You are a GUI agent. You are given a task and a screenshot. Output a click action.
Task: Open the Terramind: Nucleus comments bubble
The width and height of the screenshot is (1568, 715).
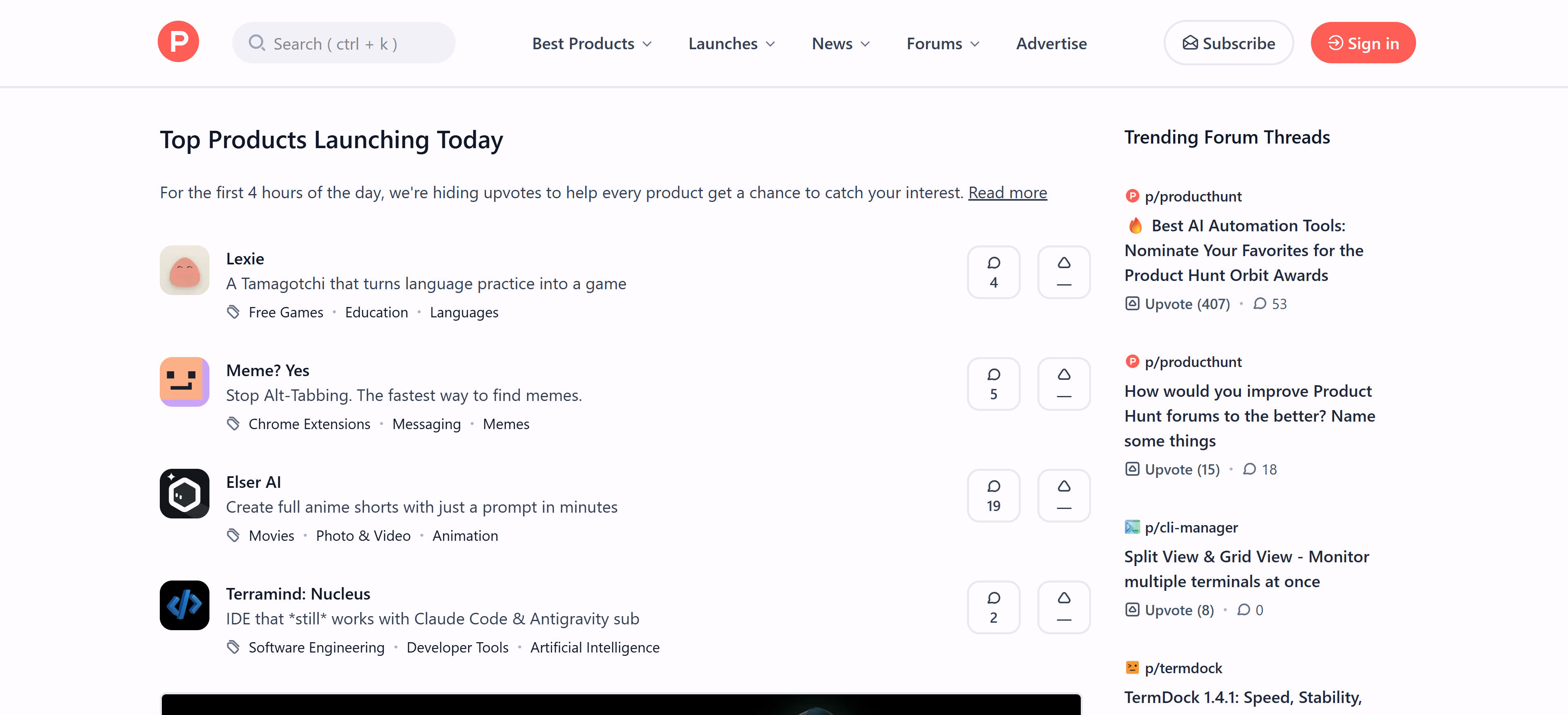[993, 607]
